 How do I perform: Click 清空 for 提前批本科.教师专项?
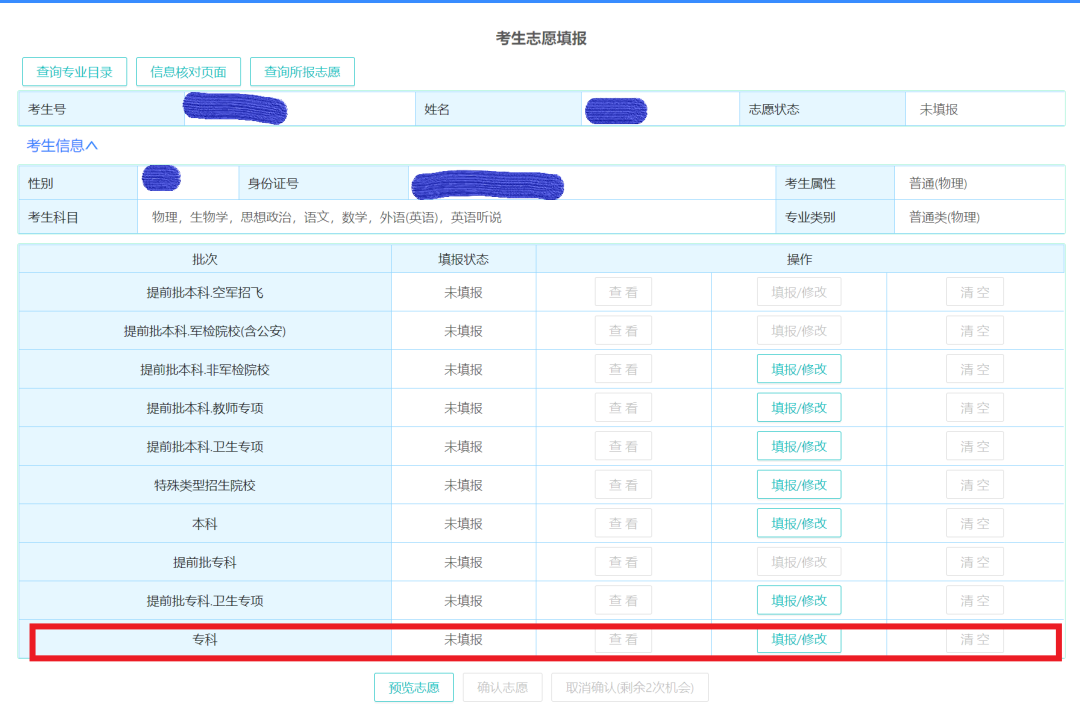click(975, 408)
